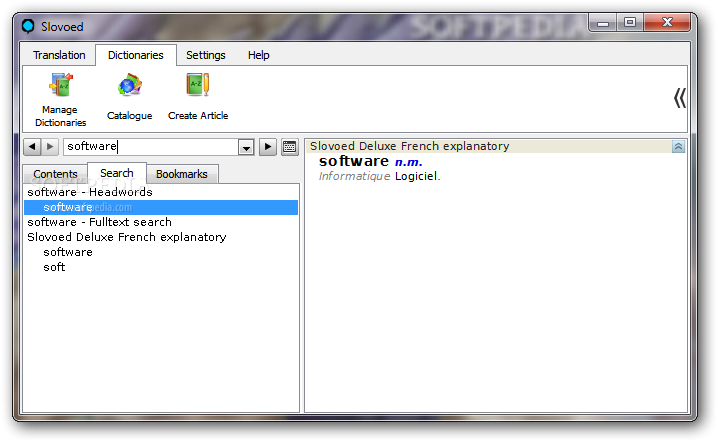Select 'software - Fulltext search' row
This screenshot has height=442, width=718.
coord(161,222)
